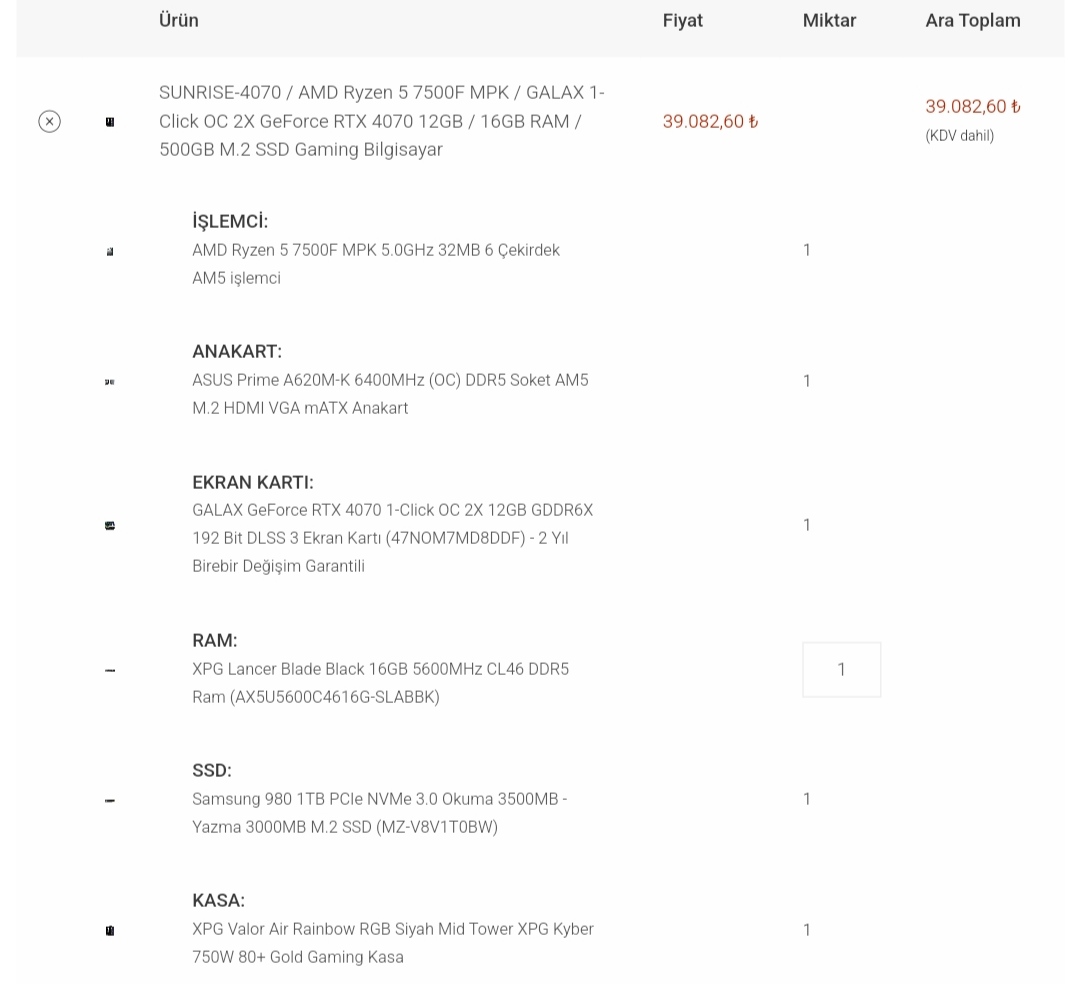Remove the SUNRISE-4070 computer from cart
This screenshot has height=984, width=1080.
[x=49, y=121]
